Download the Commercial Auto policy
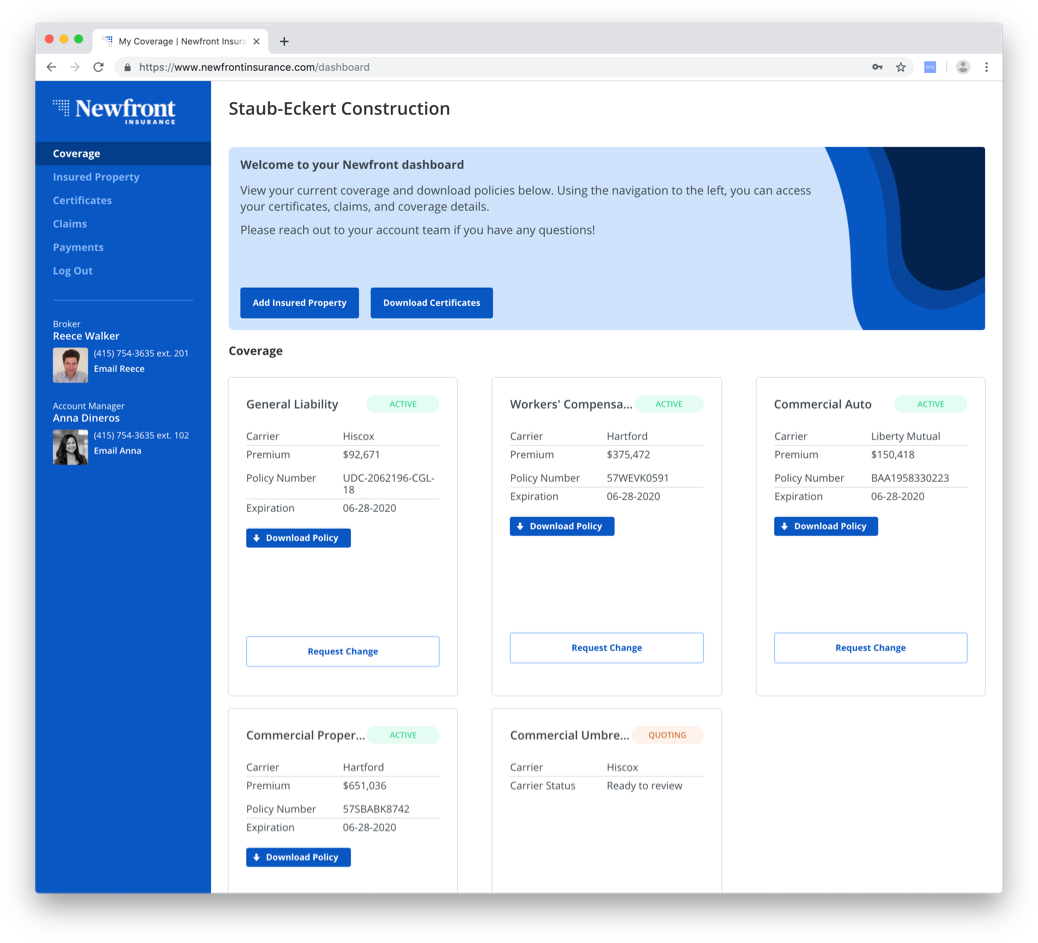 [x=826, y=526]
